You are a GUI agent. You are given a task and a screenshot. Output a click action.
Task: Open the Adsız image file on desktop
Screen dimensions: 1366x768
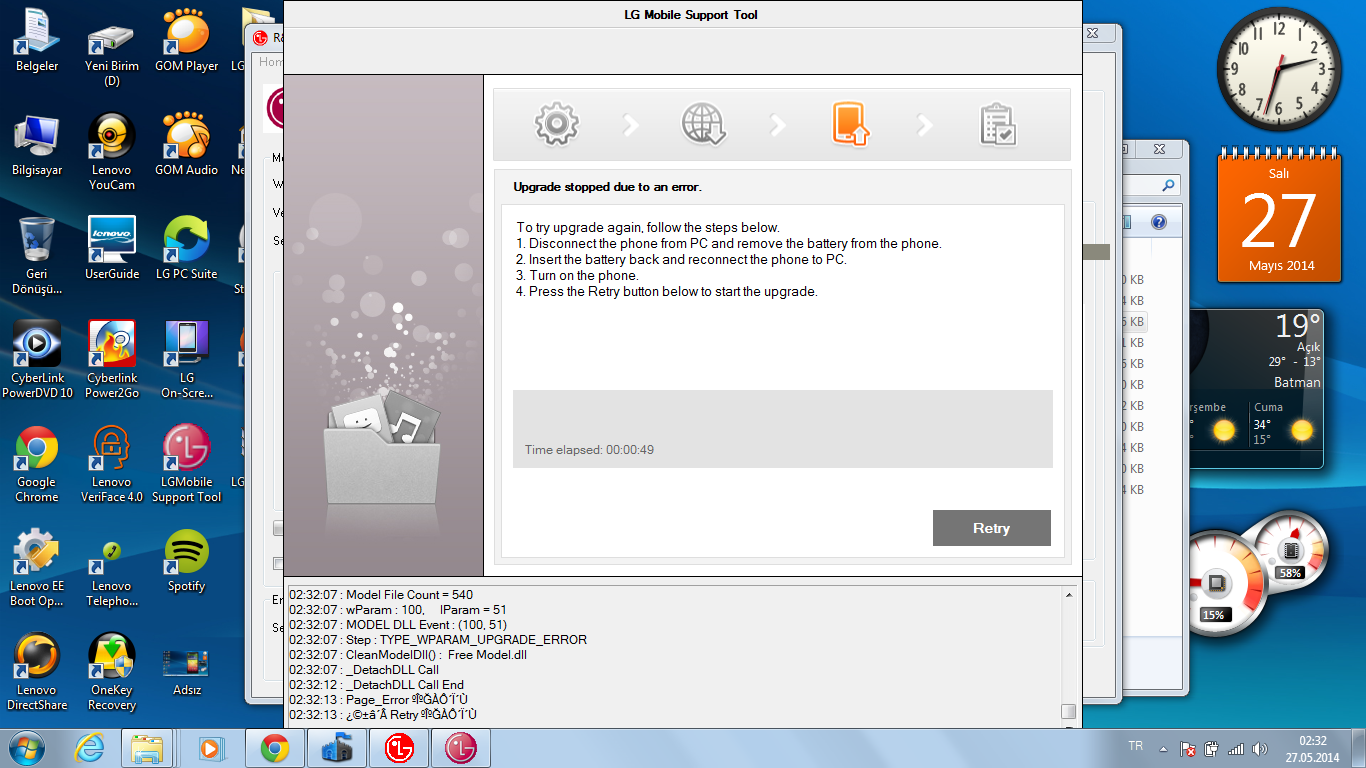[186, 672]
